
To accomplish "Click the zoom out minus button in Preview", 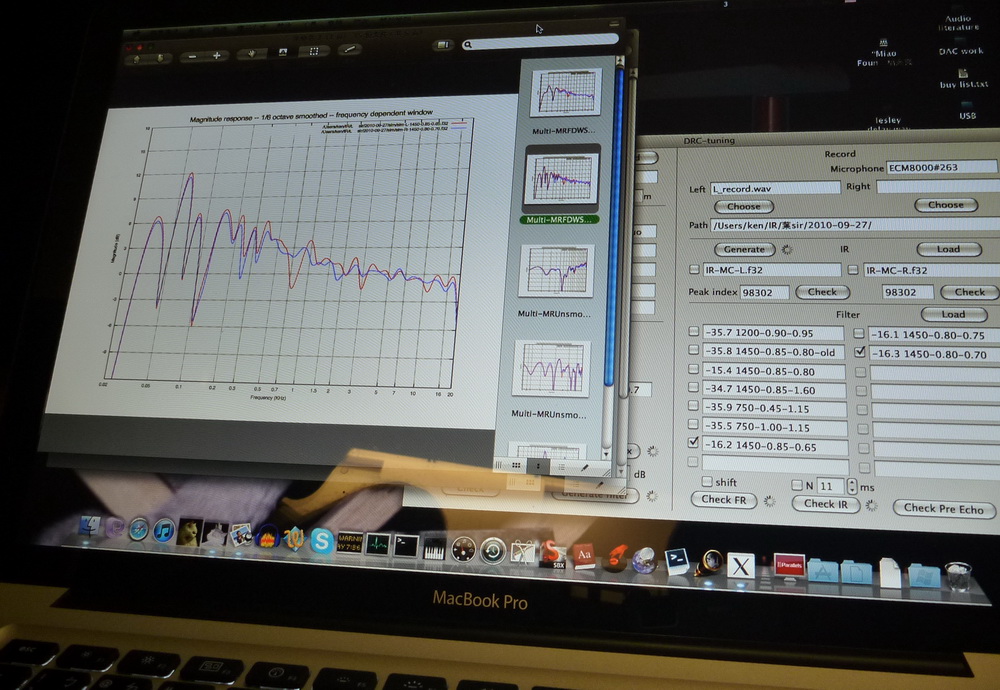I will pyautogui.click(x=192, y=55).
